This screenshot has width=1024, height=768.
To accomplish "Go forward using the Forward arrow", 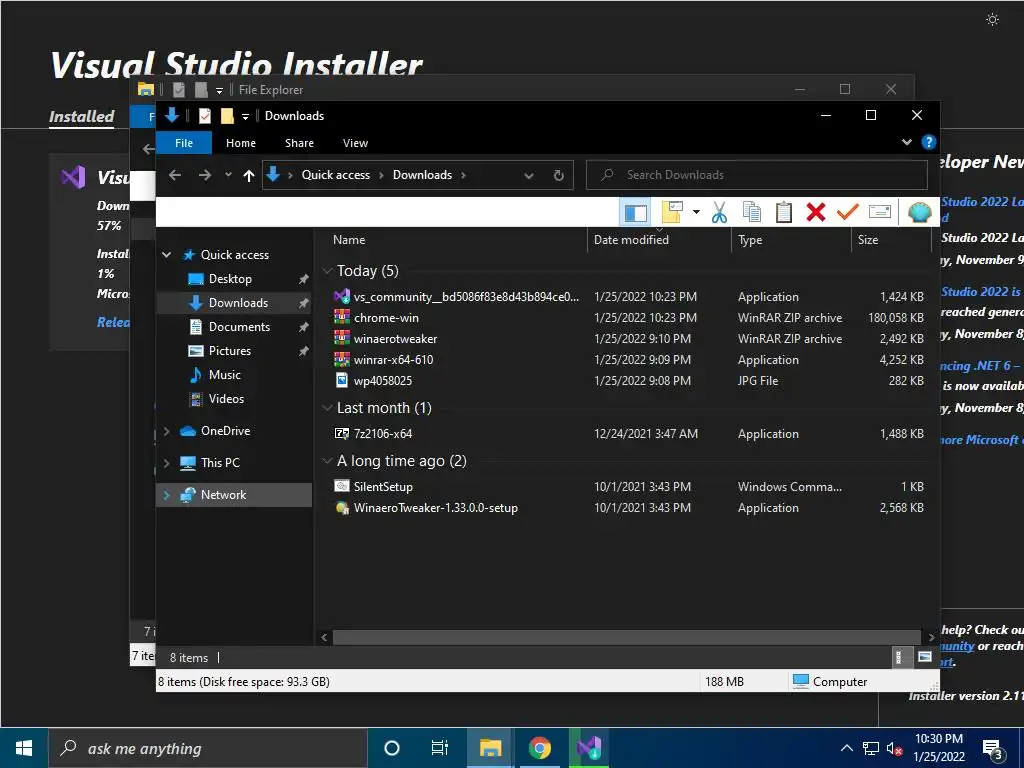I will [x=204, y=175].
